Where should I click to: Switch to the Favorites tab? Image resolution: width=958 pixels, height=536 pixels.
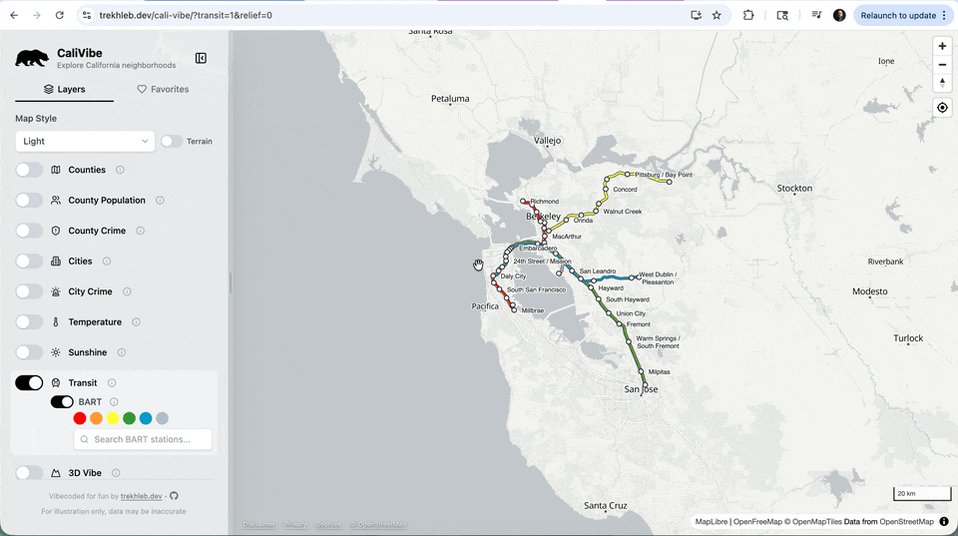[163, 89]
